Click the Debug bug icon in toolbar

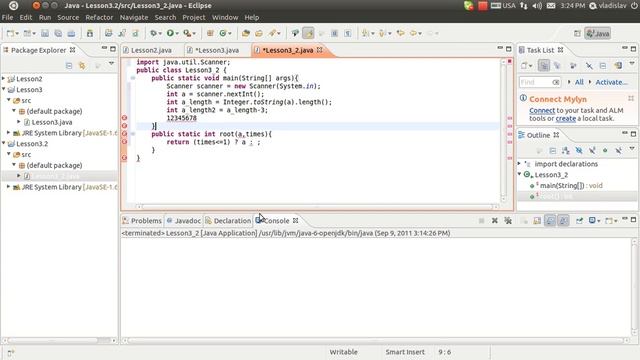pyautogui.click(x=153, y=33)
